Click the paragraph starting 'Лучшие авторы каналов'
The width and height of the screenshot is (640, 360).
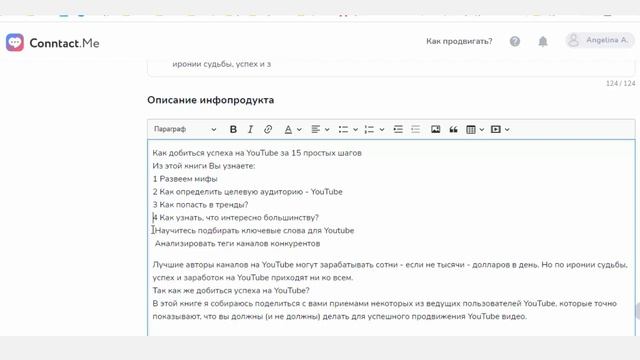pos(390,271)
